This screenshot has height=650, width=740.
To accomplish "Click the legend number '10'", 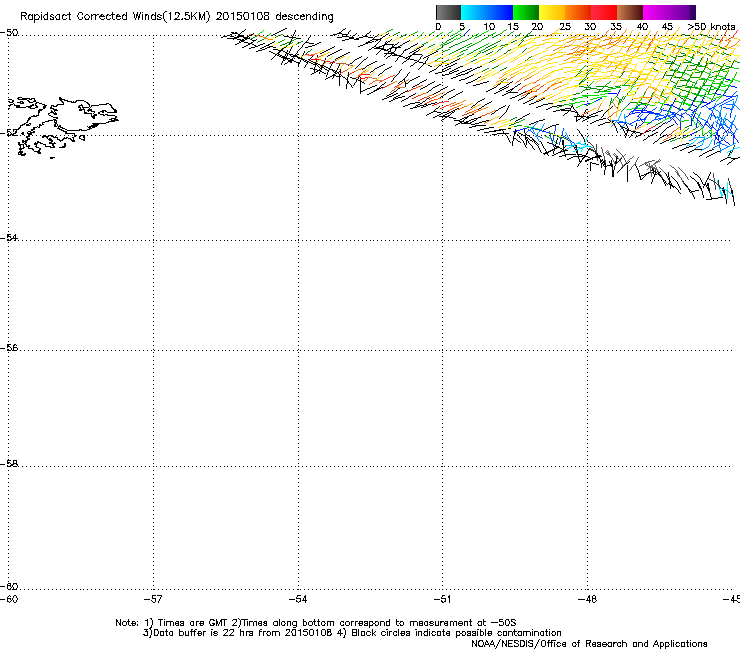I will pos(489,27).
